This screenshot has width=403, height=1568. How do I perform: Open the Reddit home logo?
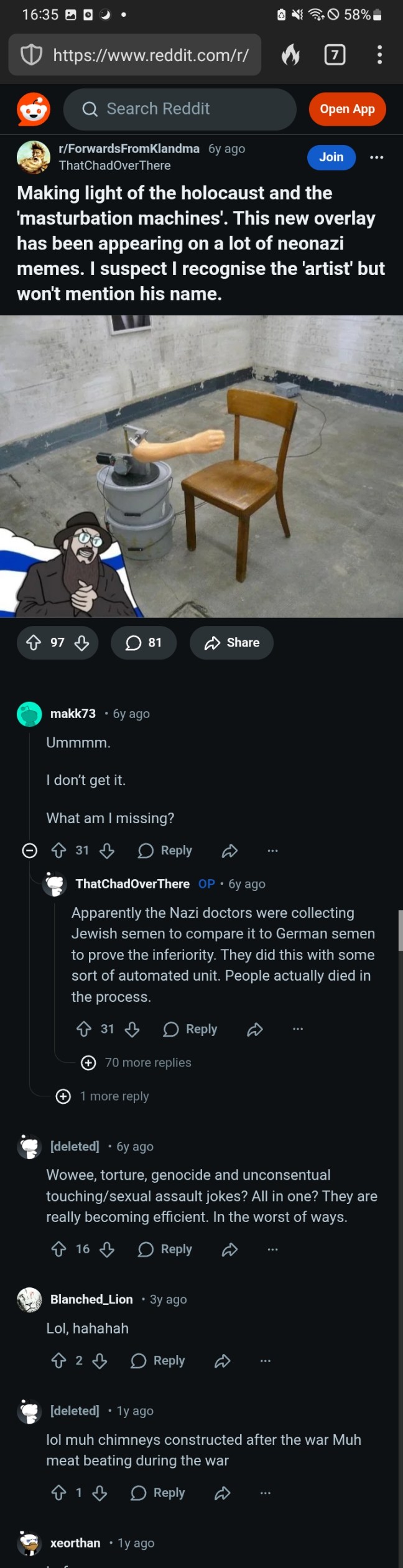tap(34, 110)
